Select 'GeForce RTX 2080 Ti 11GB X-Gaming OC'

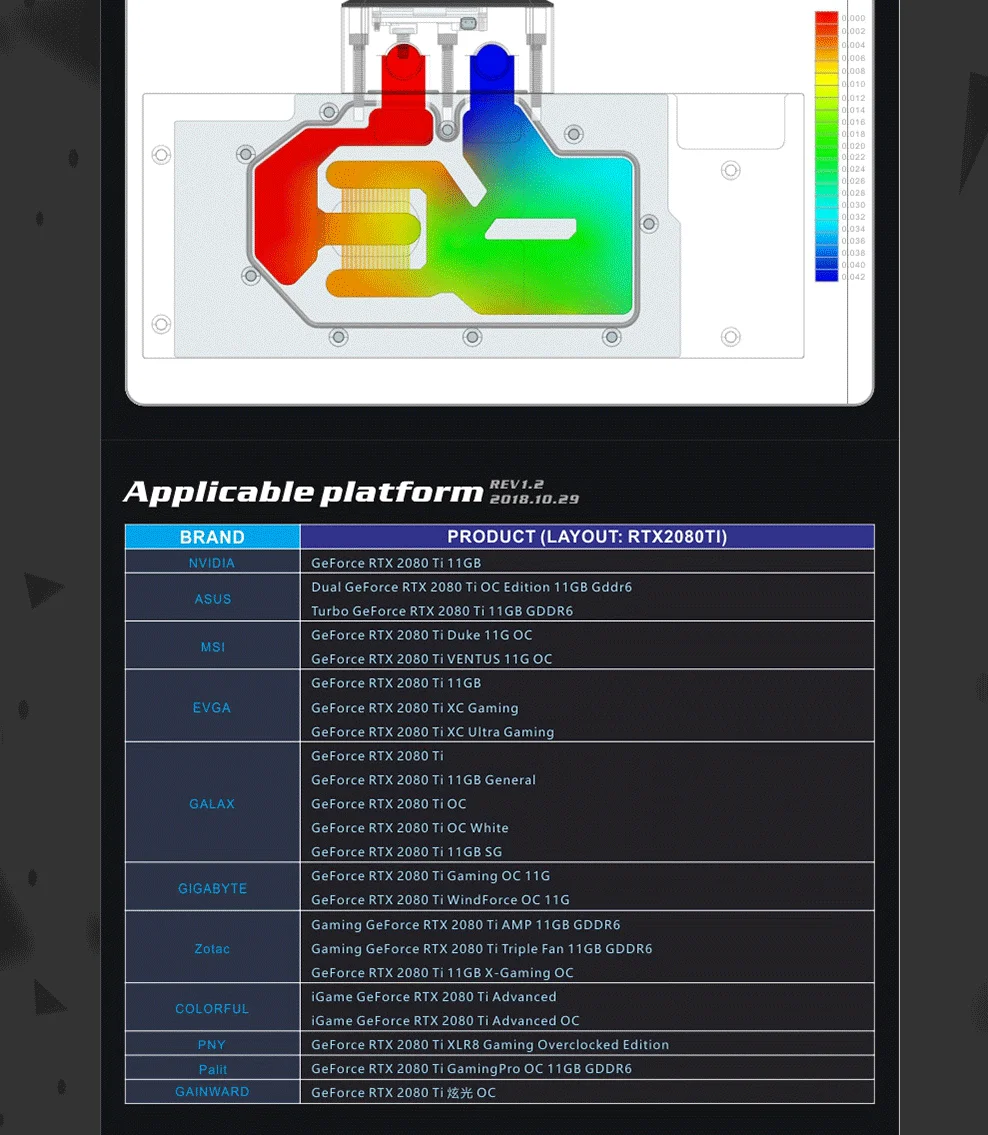(442, 973)
